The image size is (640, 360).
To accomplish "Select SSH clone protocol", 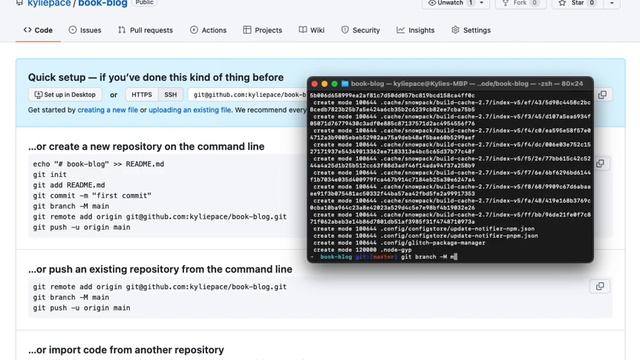I will pyautogui.click(x=171, y=95).
